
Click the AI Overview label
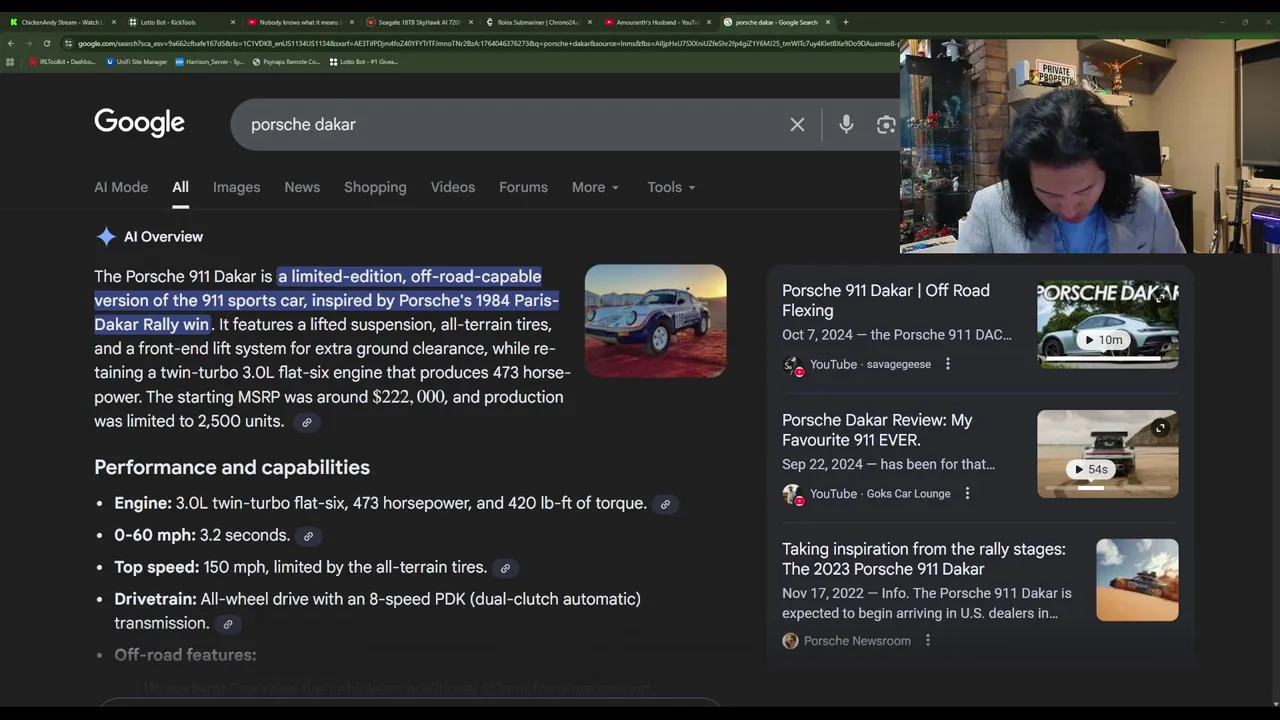pyautogui.click(x=163, y=237)
